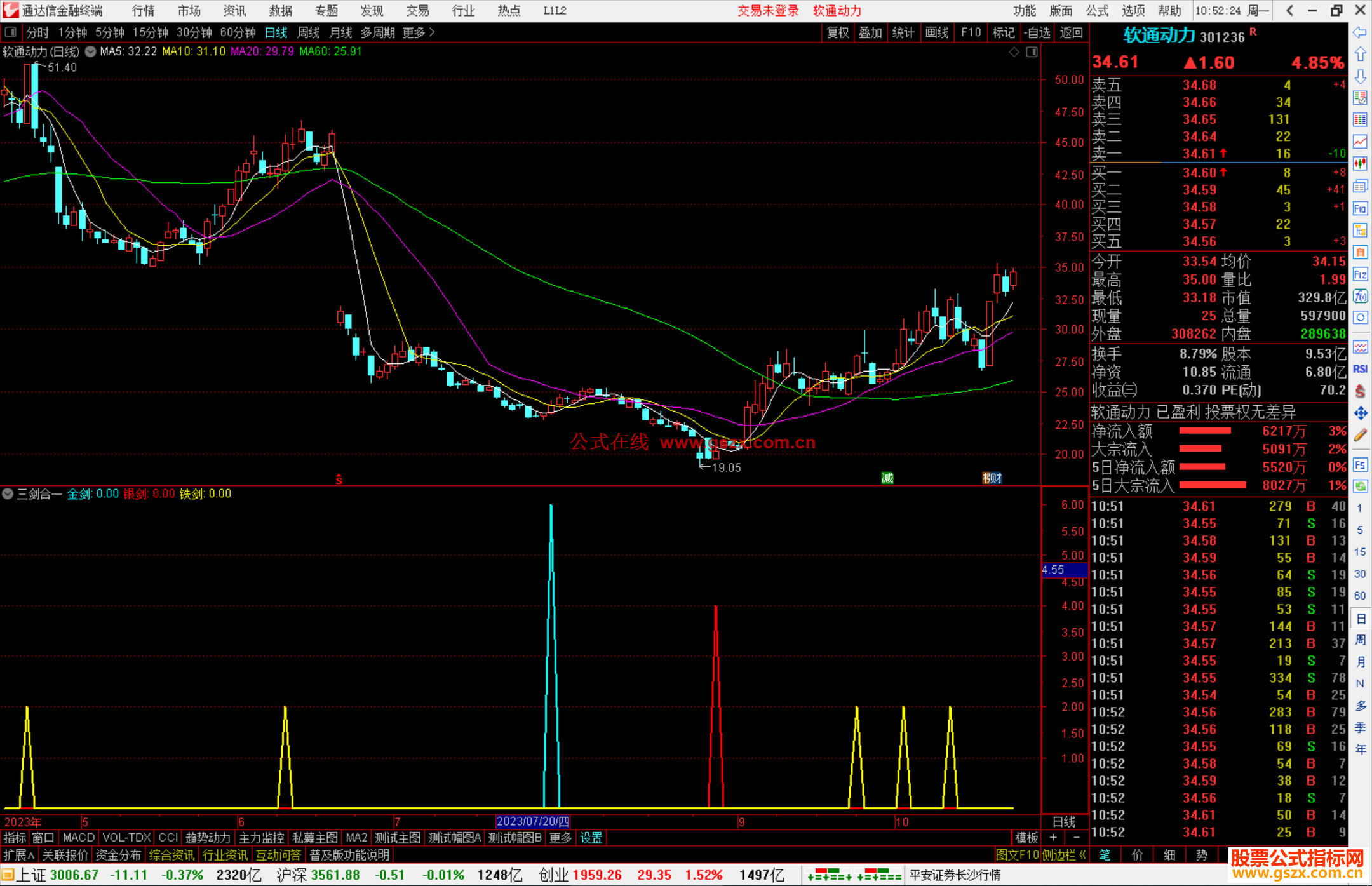Toggle the MA indicator circle button
This screenshot has height=886, width=1372.
click(91, 51)
